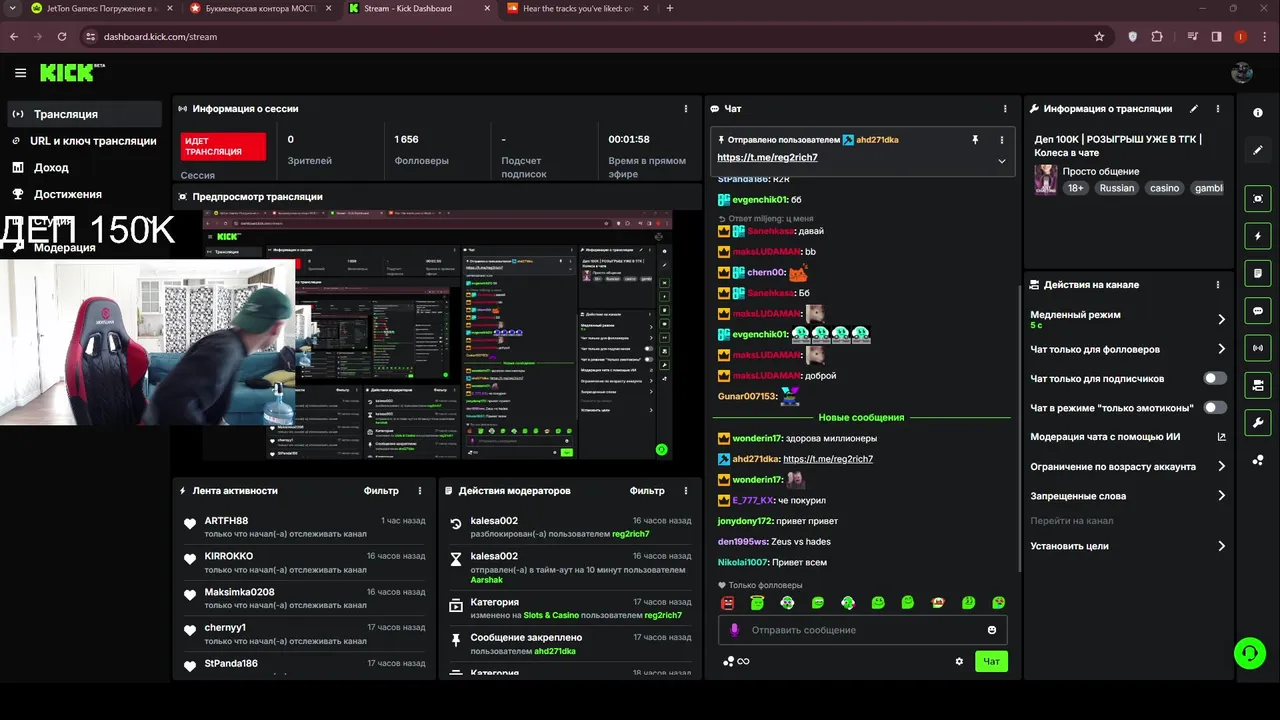Toggle the channel actions panel icon in sidebar
This screenshot has height=720, width=1280.
click(1258, 385)
